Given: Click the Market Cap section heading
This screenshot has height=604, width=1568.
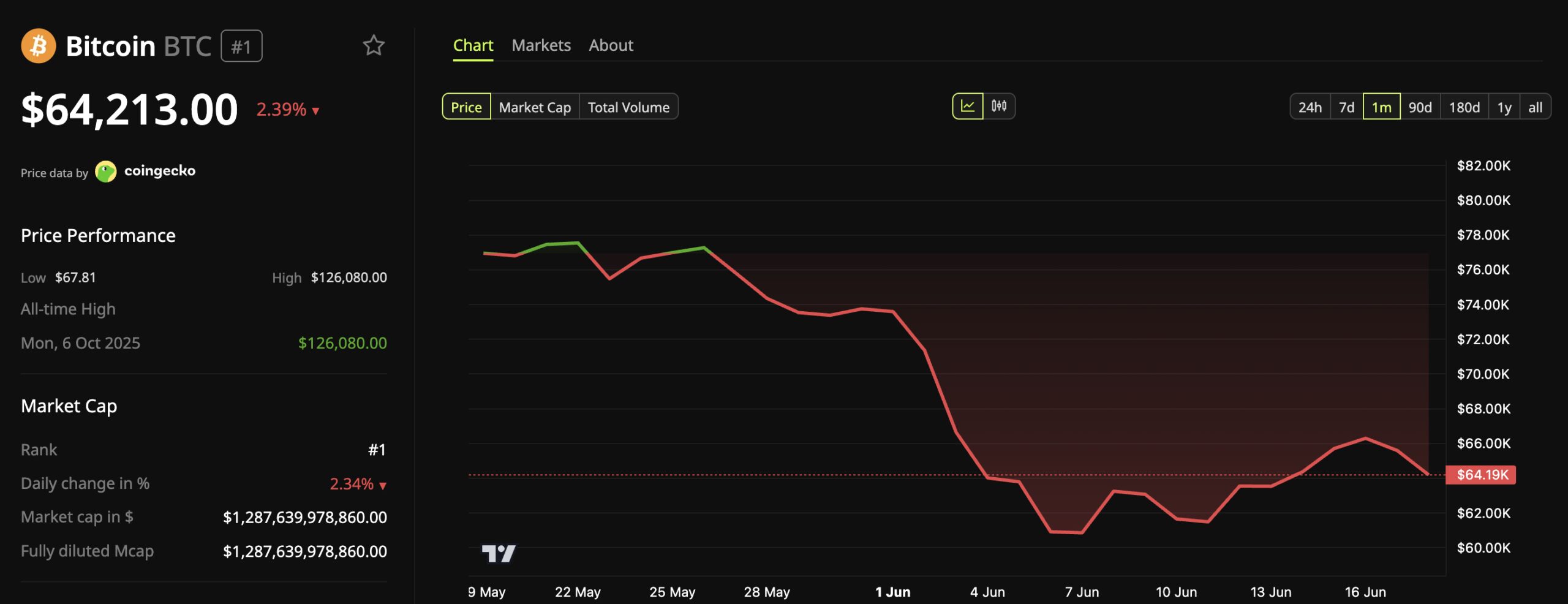Looking at the screenshot, I should (69, 406).
